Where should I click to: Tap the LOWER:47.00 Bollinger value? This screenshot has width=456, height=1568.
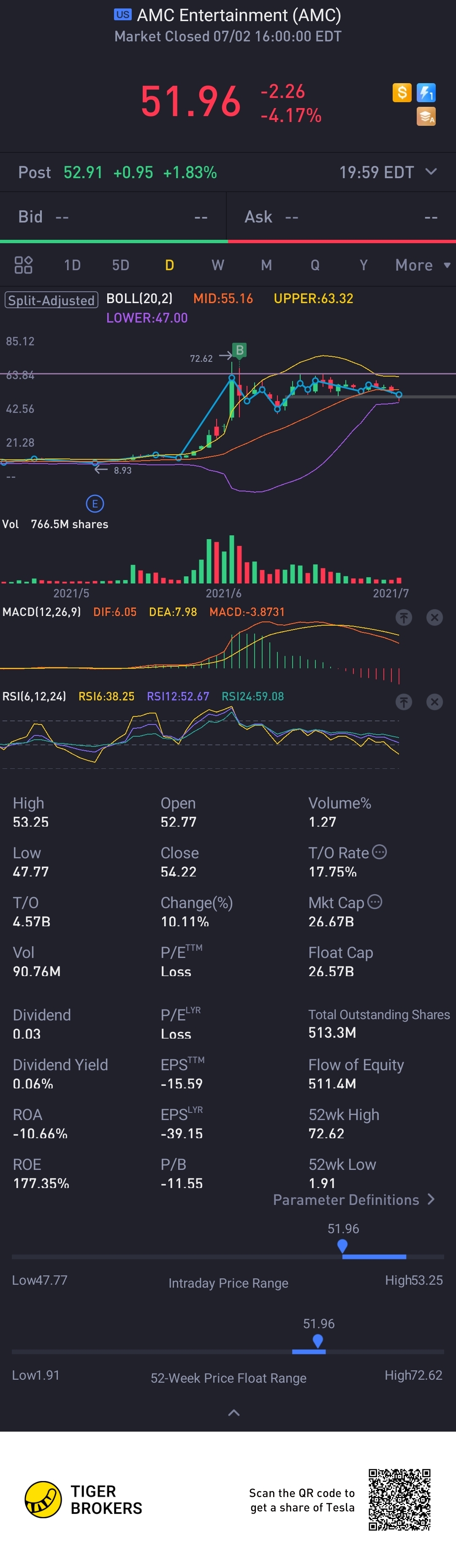coord(147,318)
